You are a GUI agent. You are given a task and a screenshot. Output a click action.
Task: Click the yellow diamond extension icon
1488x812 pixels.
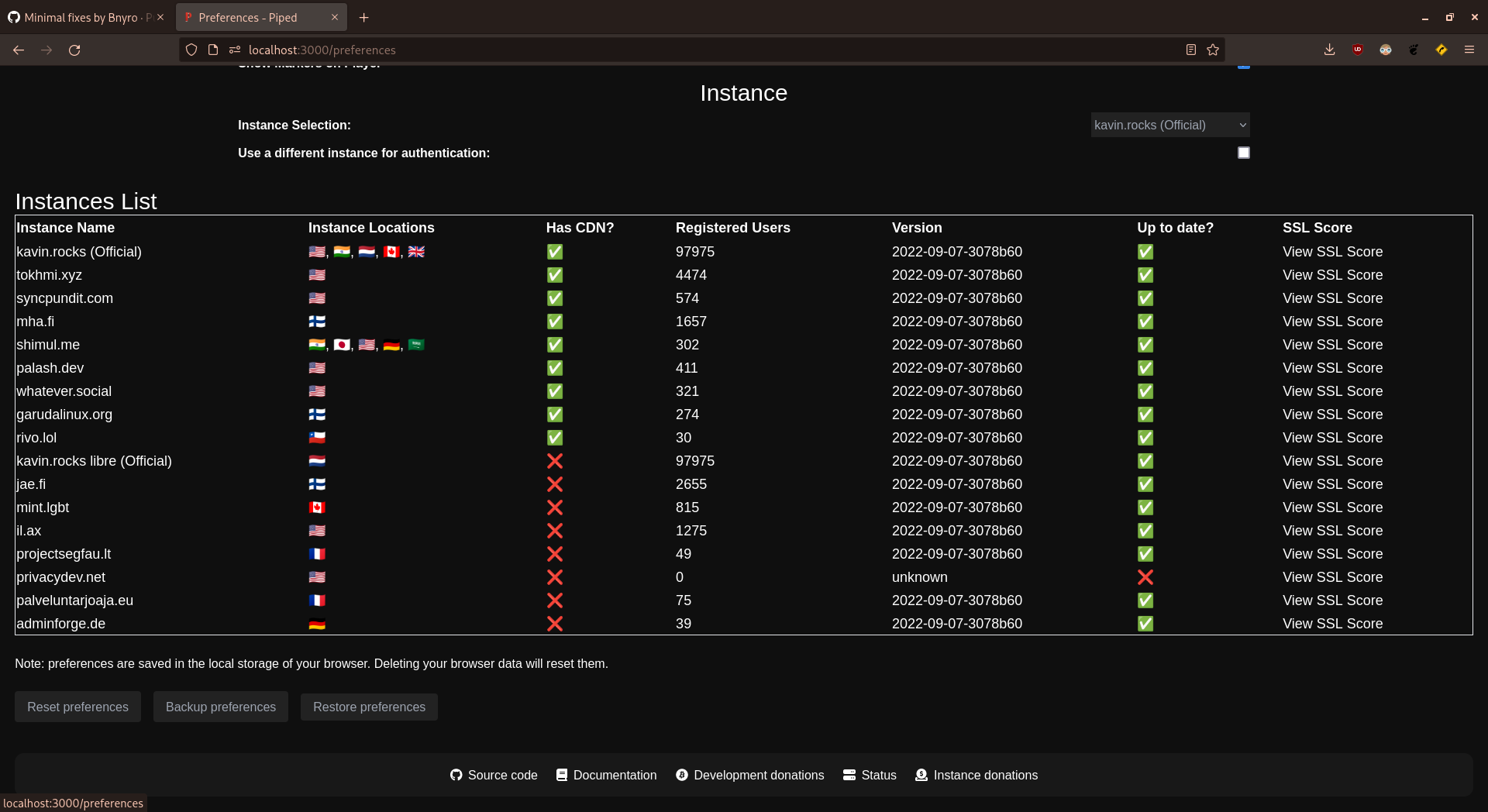click(1441, 50)
